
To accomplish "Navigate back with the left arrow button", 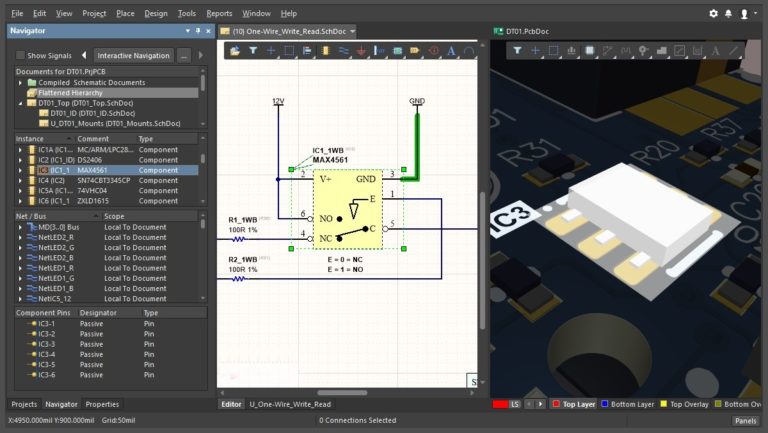I will [x=84, y=55].
